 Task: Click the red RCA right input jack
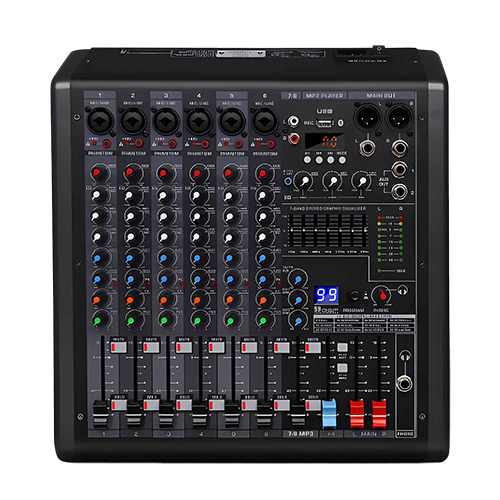(293, 138)
